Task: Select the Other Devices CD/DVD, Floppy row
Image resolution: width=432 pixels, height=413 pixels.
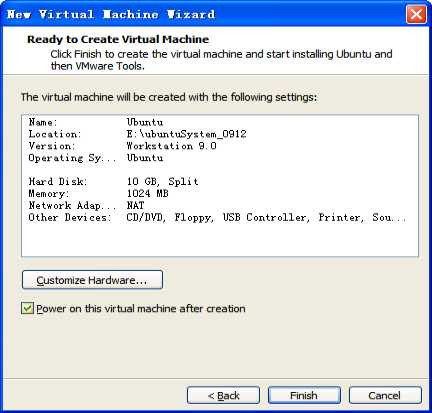Action: click(x=220, y=217)
